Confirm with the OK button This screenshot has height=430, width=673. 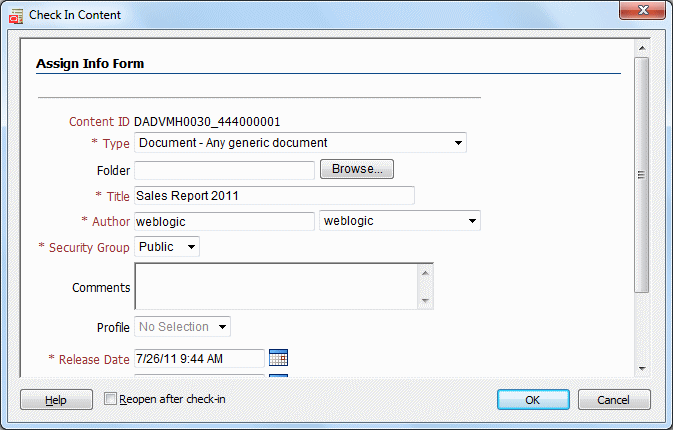(x=533, y=400)
